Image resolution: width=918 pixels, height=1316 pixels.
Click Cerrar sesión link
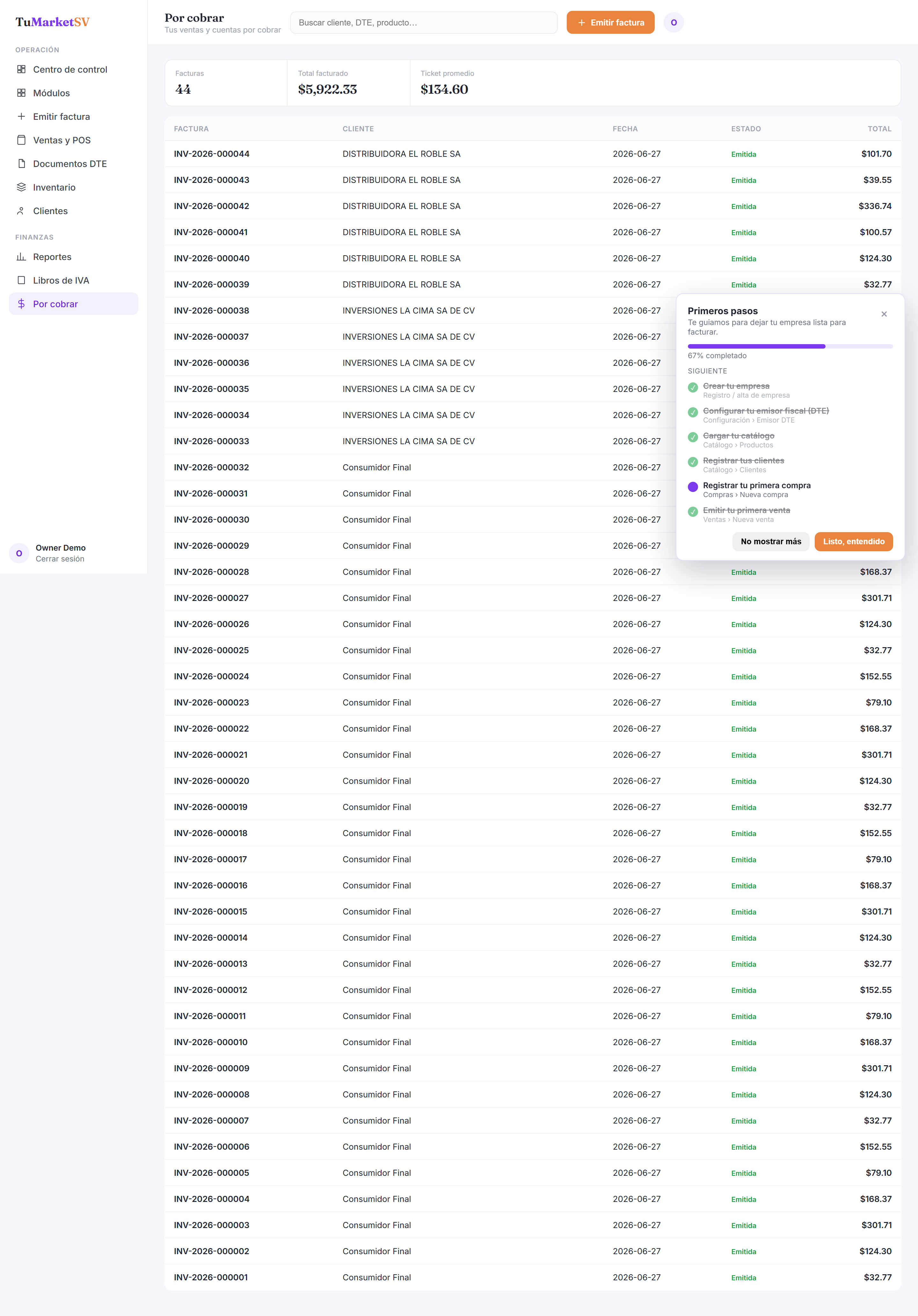[60, 559]
